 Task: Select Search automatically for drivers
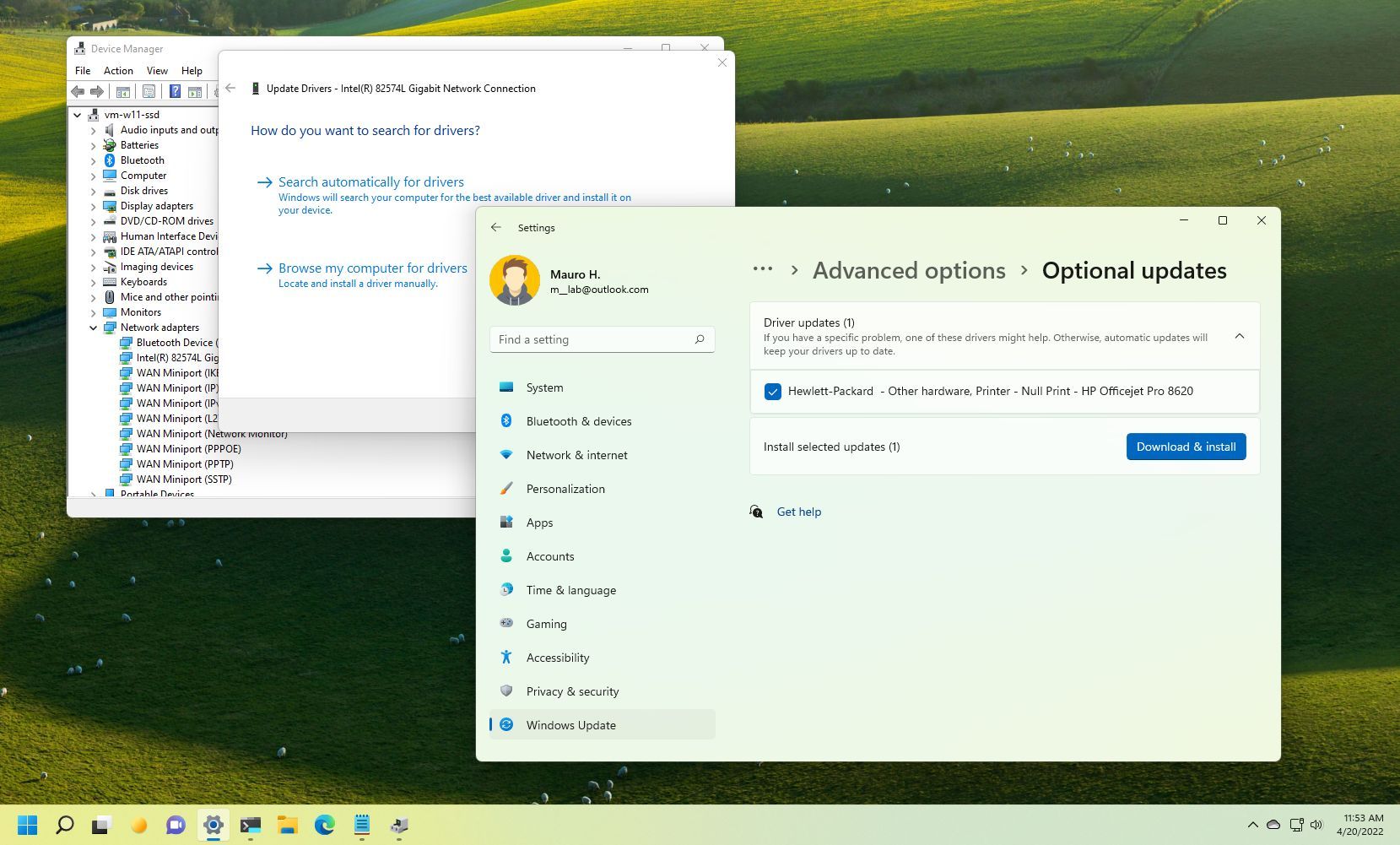click(370, 181)
